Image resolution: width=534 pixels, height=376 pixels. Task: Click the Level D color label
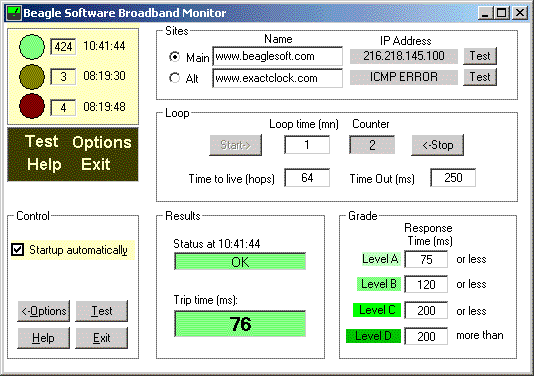pos(373,336)
